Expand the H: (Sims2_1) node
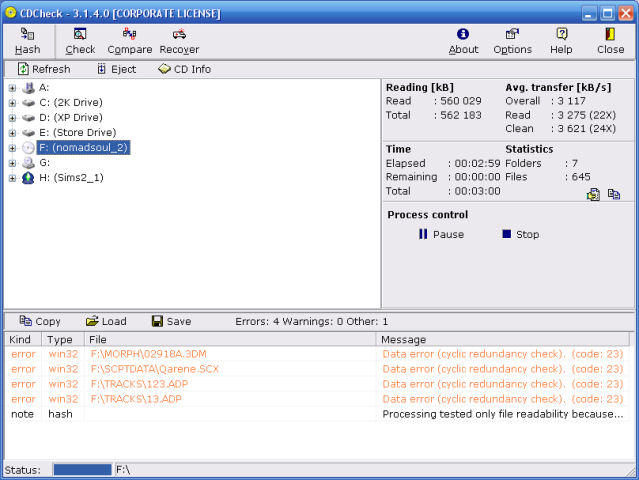 click(12, 178)
